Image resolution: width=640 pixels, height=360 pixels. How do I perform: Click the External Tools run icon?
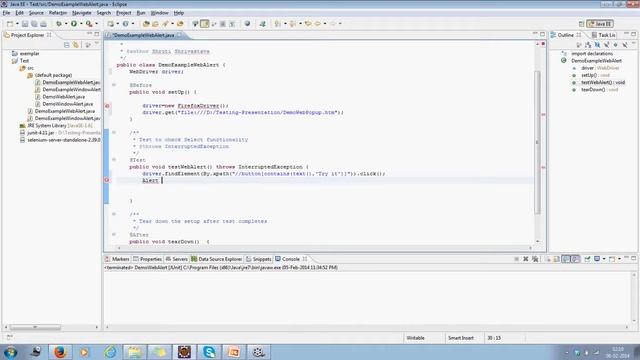[x=89, y=24]
